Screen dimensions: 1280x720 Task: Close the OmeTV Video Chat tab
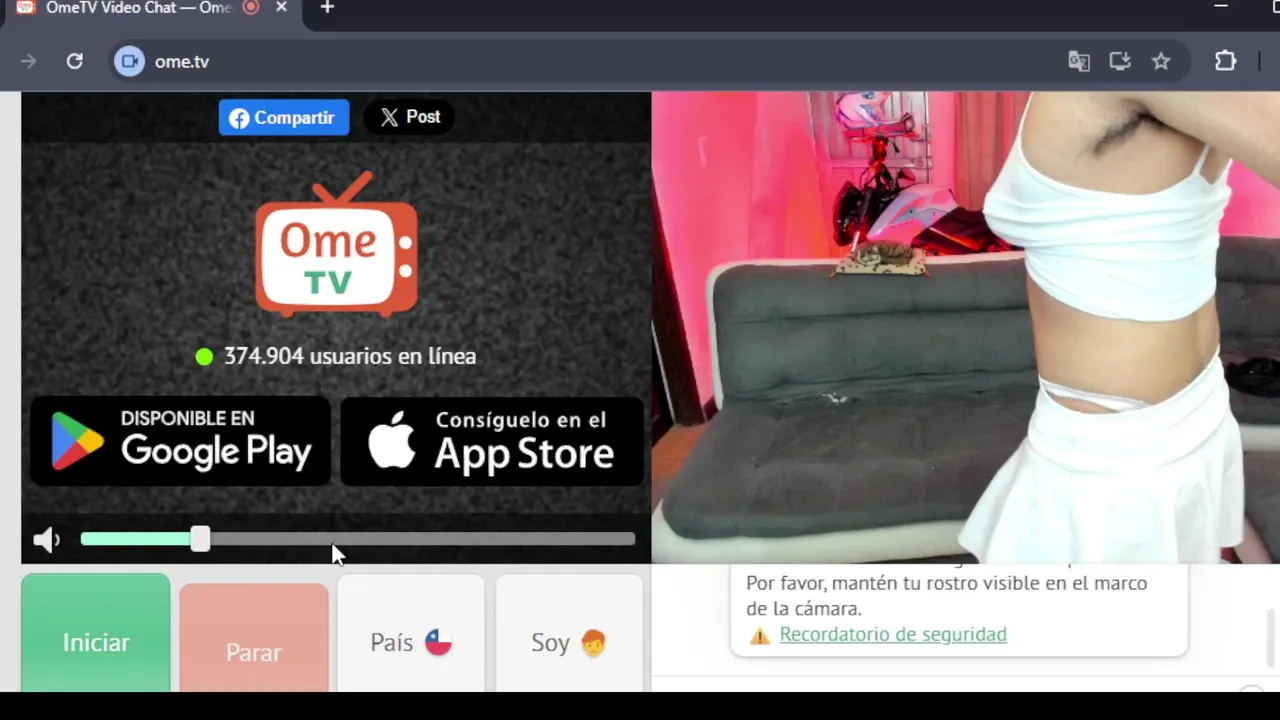click(281, 7)
